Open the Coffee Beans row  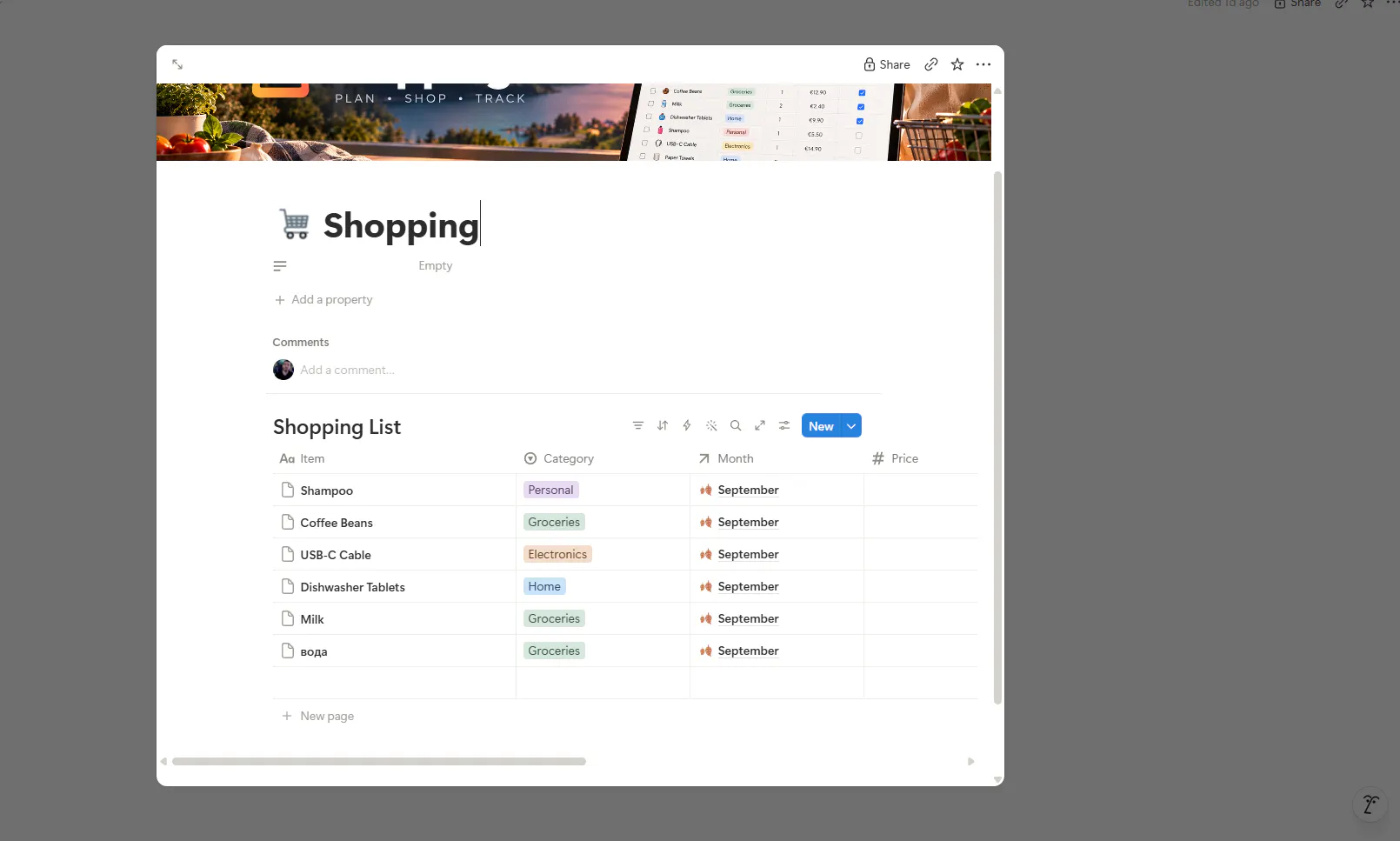pyautogui.click(x=337, y=523)
